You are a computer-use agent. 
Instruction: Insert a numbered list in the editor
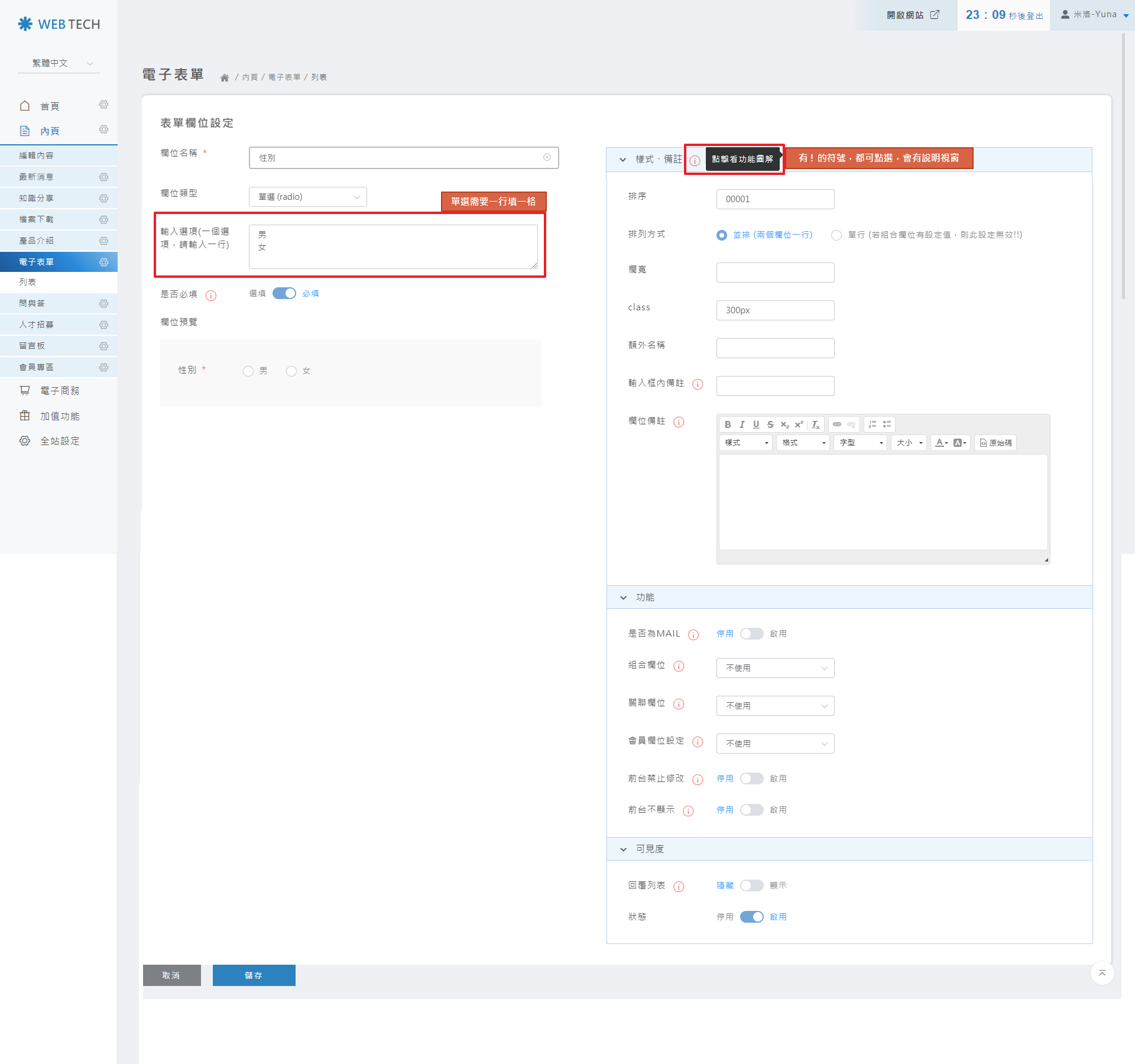click(x=873, y=424)
